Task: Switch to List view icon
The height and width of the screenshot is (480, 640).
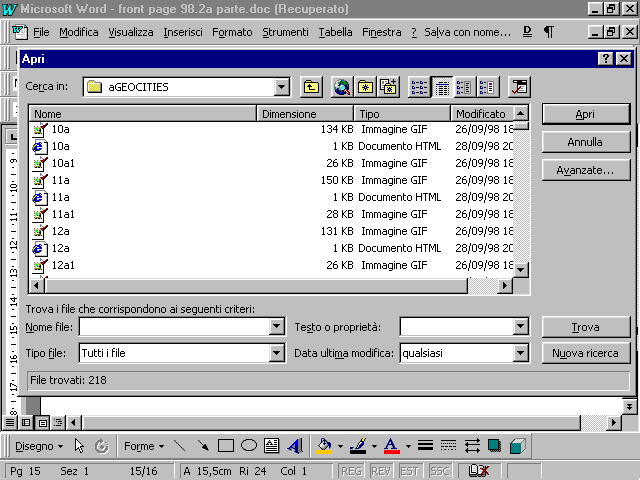Action: coord(419,87)
